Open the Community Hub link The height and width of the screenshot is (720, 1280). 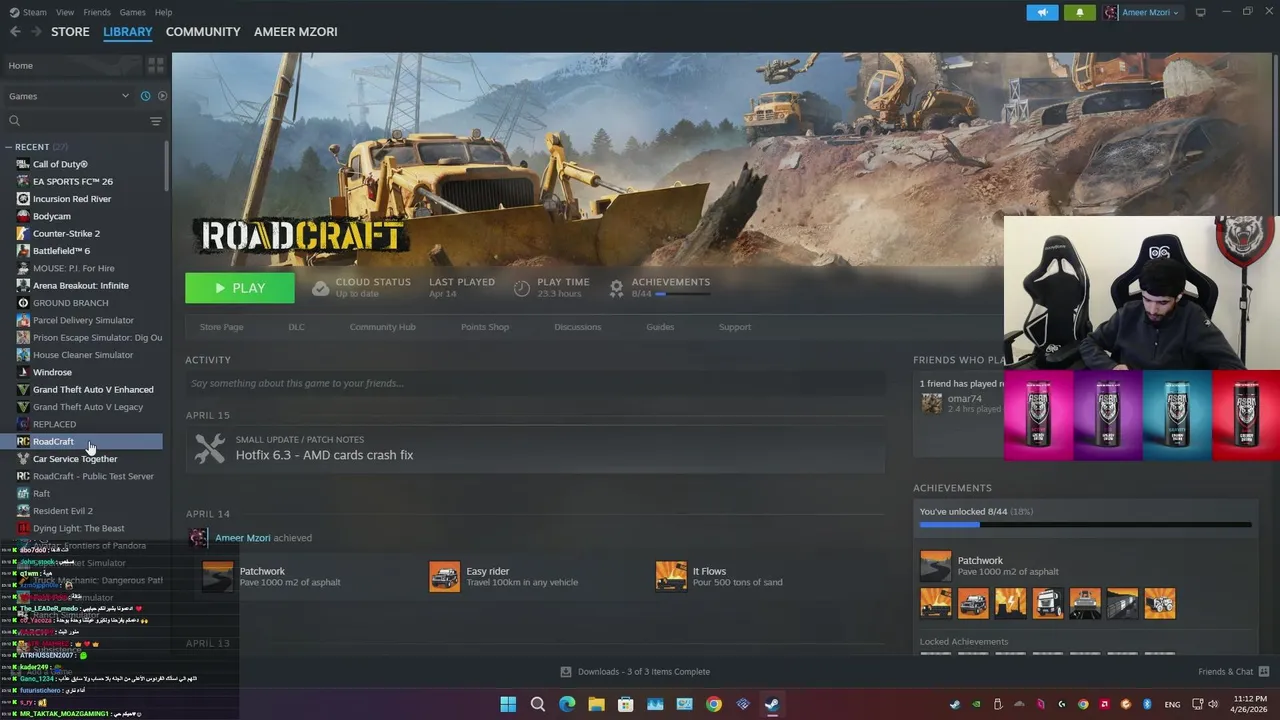point(382,327)
